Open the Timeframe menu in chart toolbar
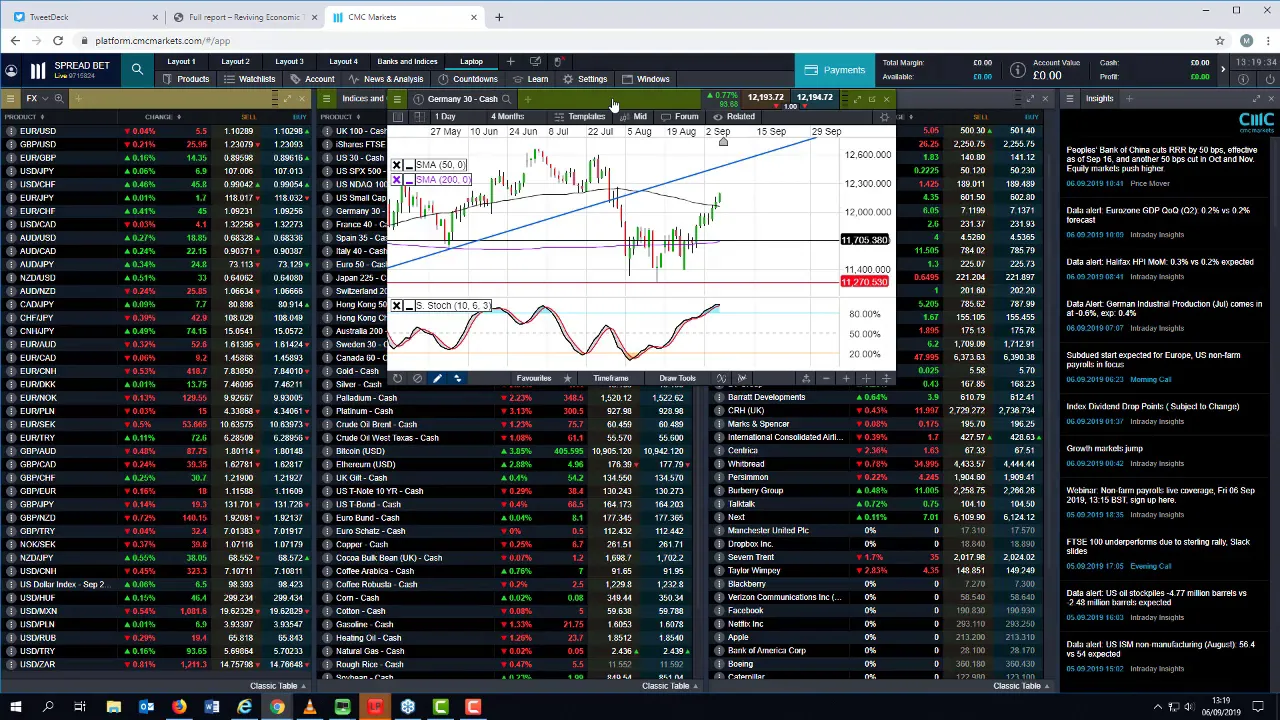This screenshot has width=1280, height=720. (610, 378)
